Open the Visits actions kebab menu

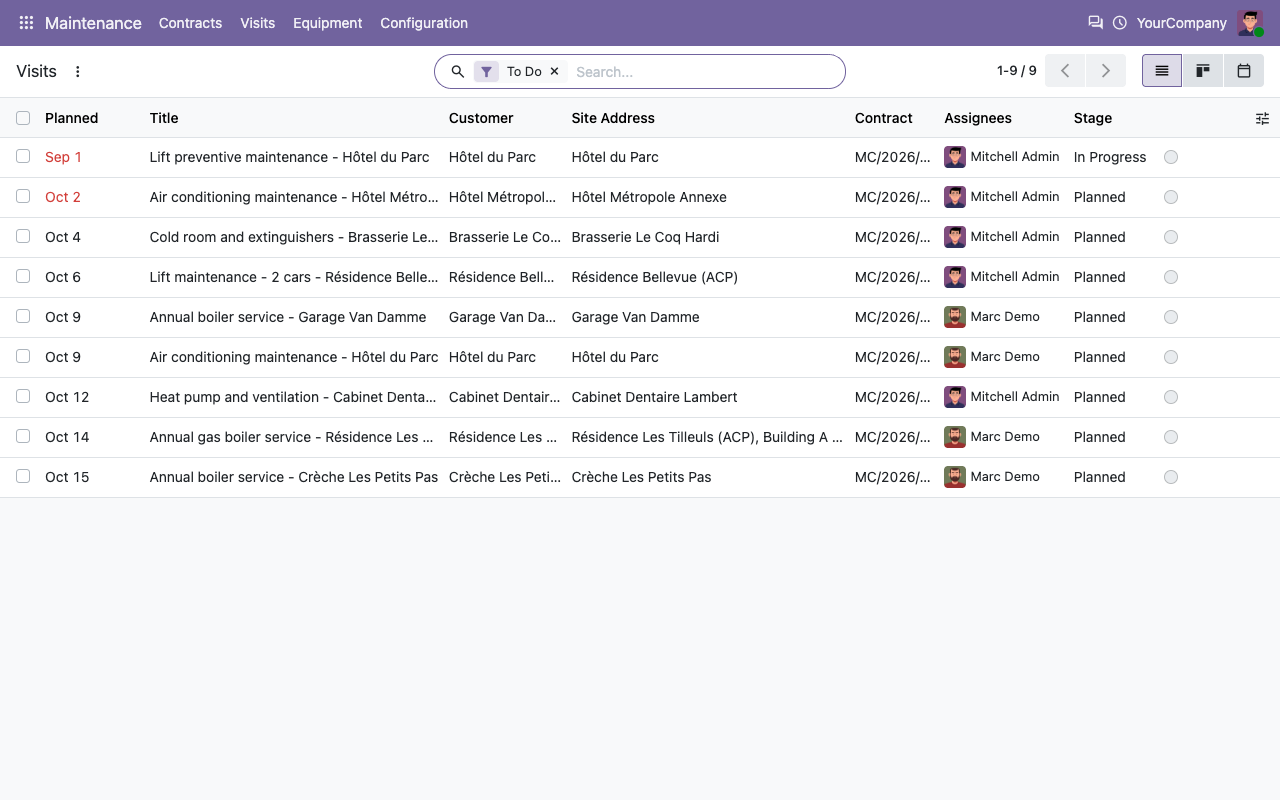pyautogui.click(x=78, y=72)
